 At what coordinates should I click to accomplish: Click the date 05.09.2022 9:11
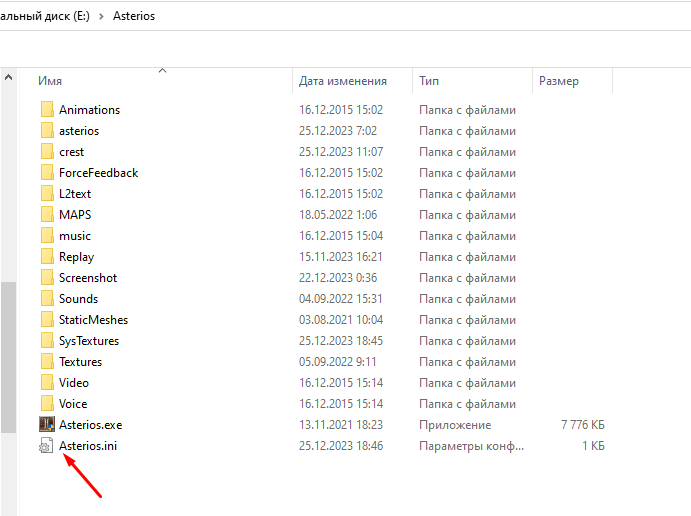[x=338, y=362]
